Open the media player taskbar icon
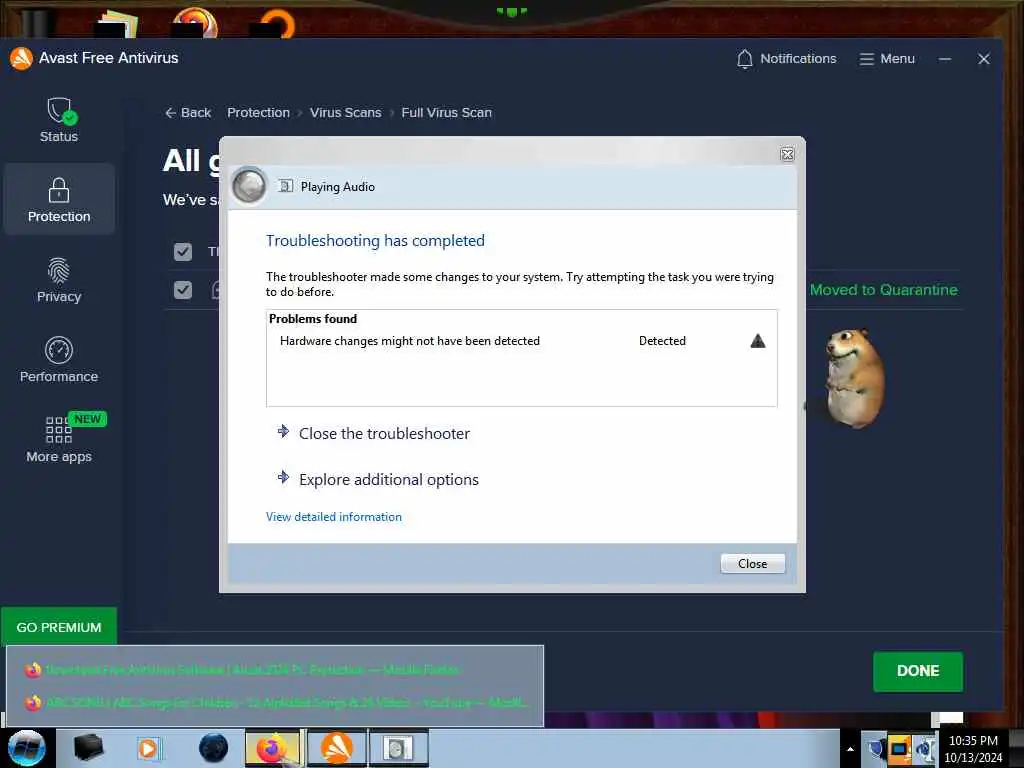This screenshot has height=768, width=1024. coord(150,748)
